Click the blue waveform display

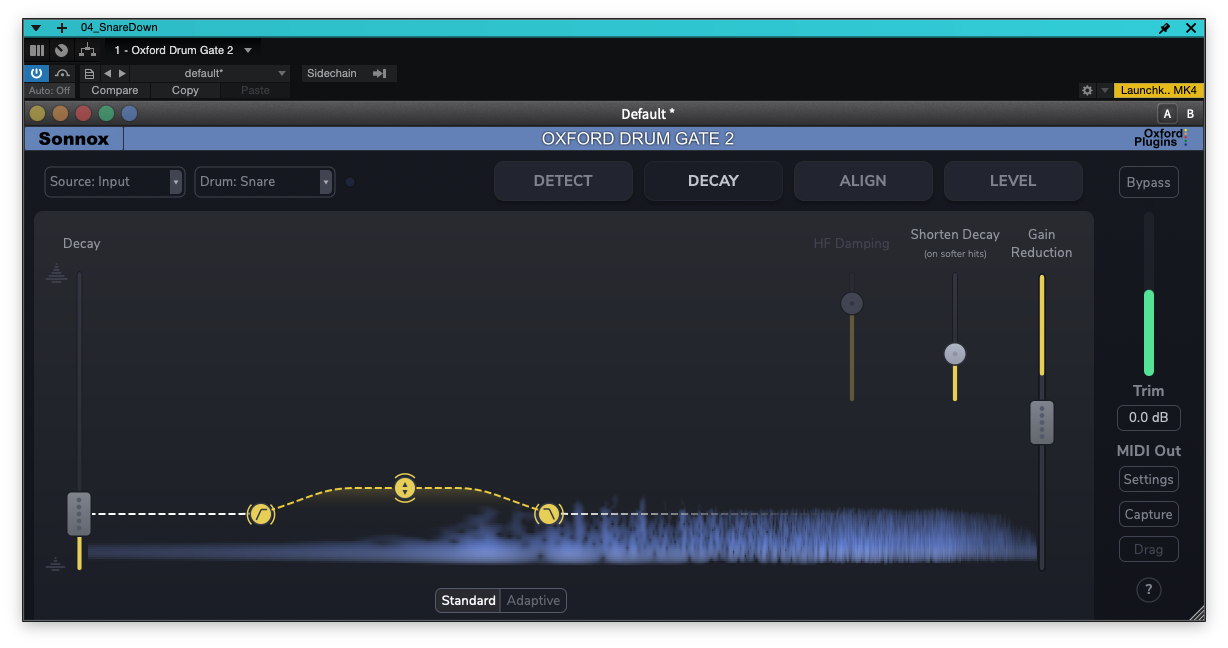(562, 535)
